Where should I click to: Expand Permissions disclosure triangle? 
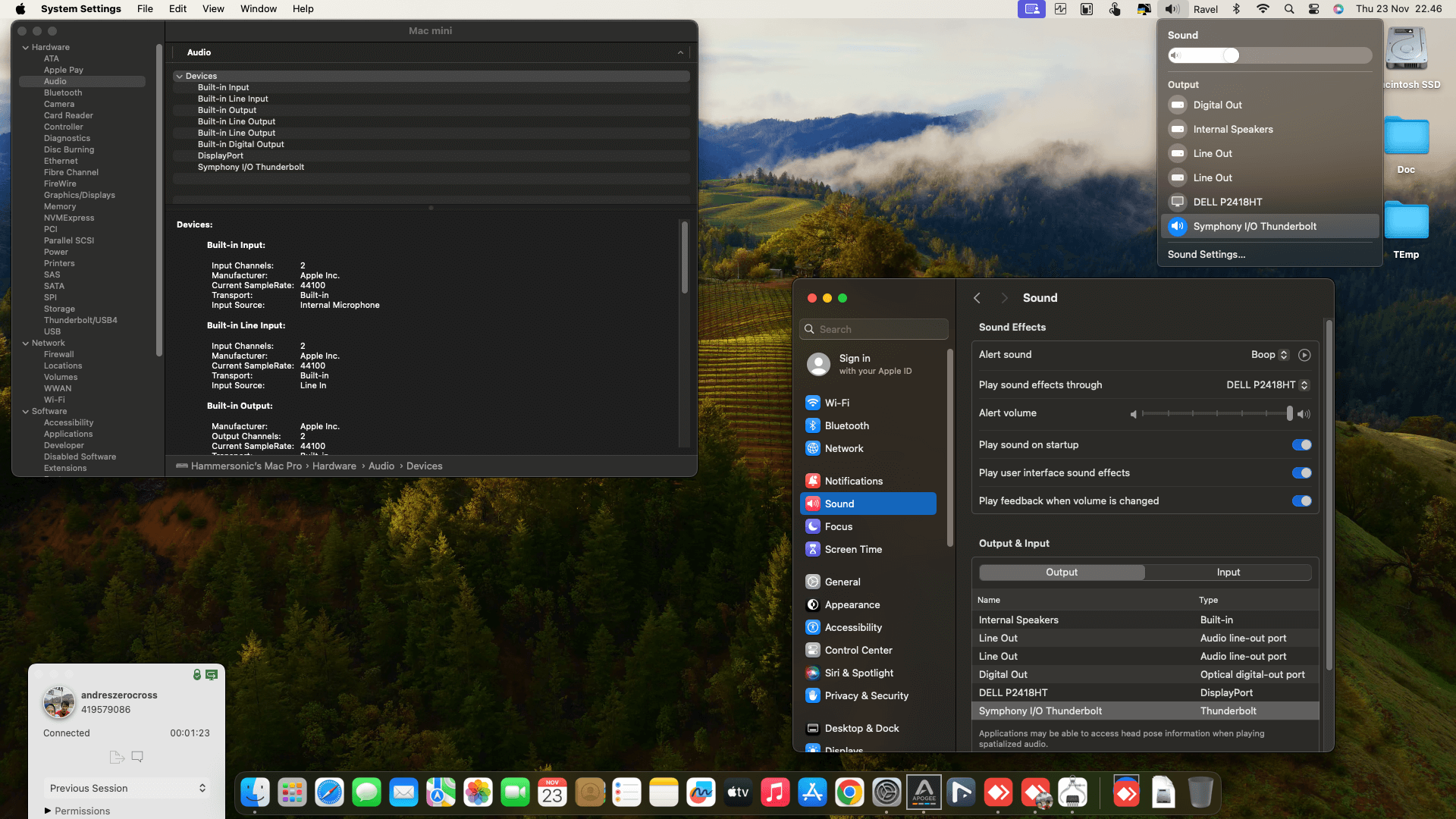pos(48,811)
